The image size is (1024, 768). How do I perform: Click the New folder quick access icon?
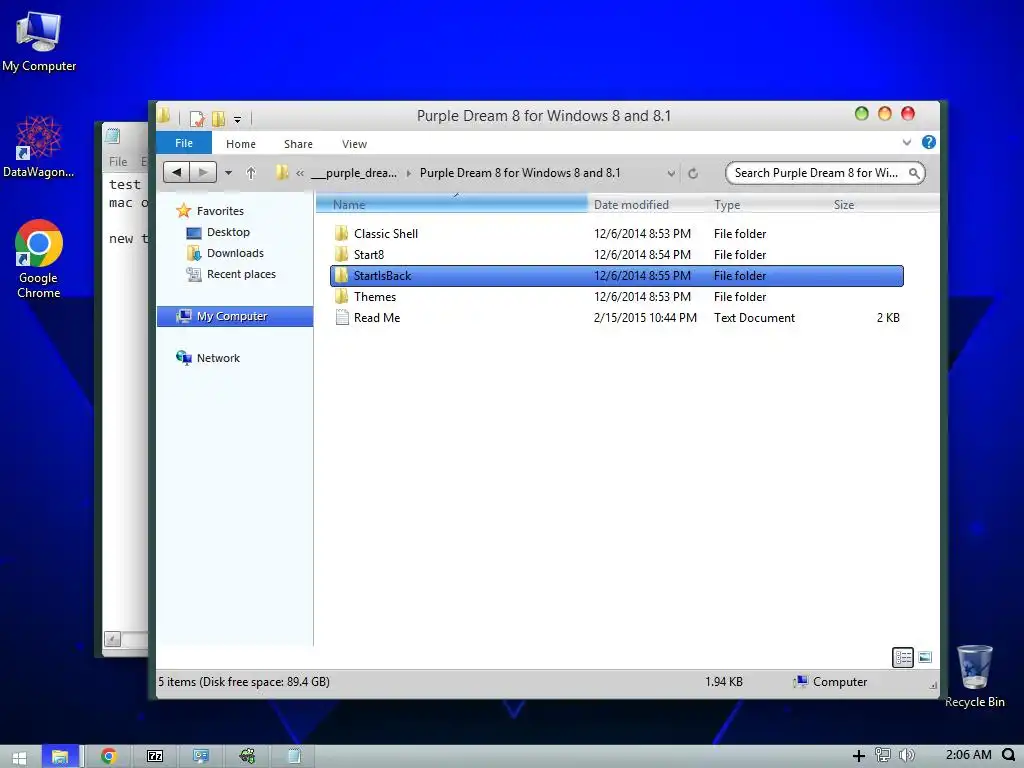click(218, 119)
